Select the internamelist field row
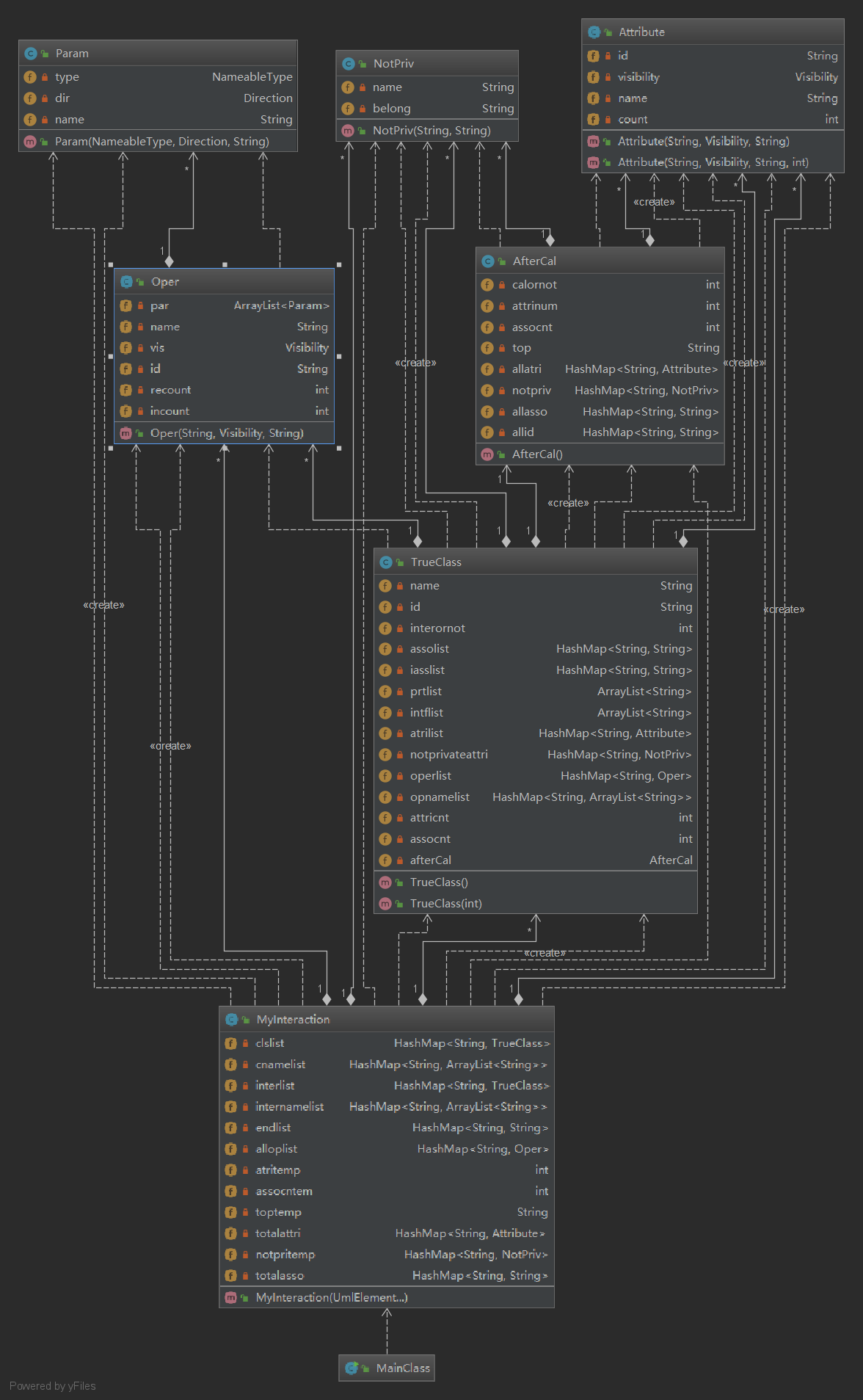 (x=289, y=1106)
